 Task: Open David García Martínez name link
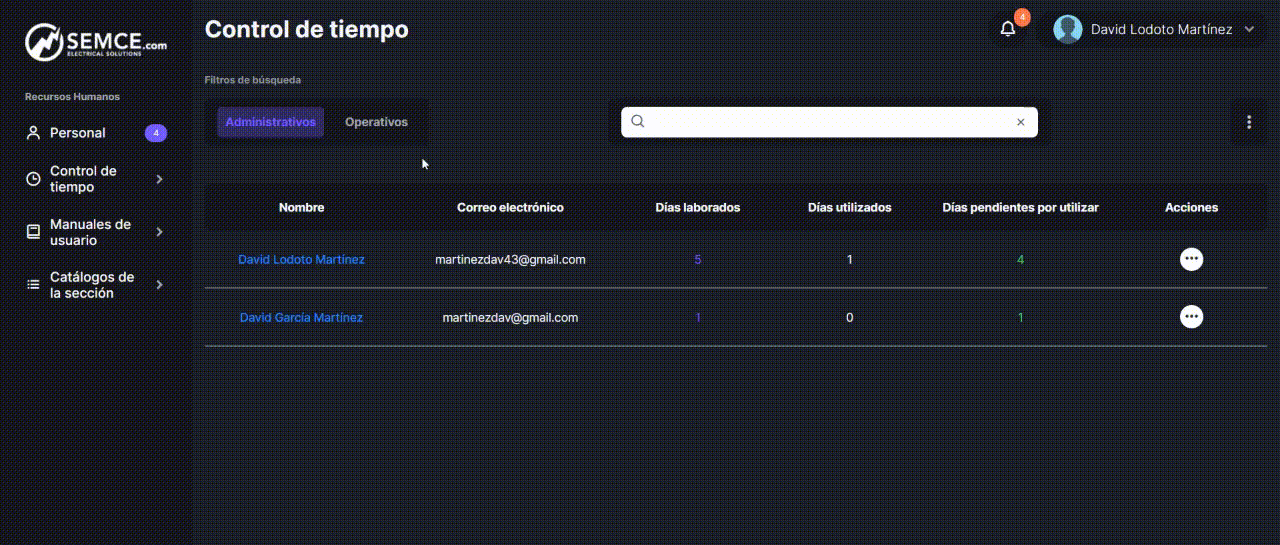(301, 317)
